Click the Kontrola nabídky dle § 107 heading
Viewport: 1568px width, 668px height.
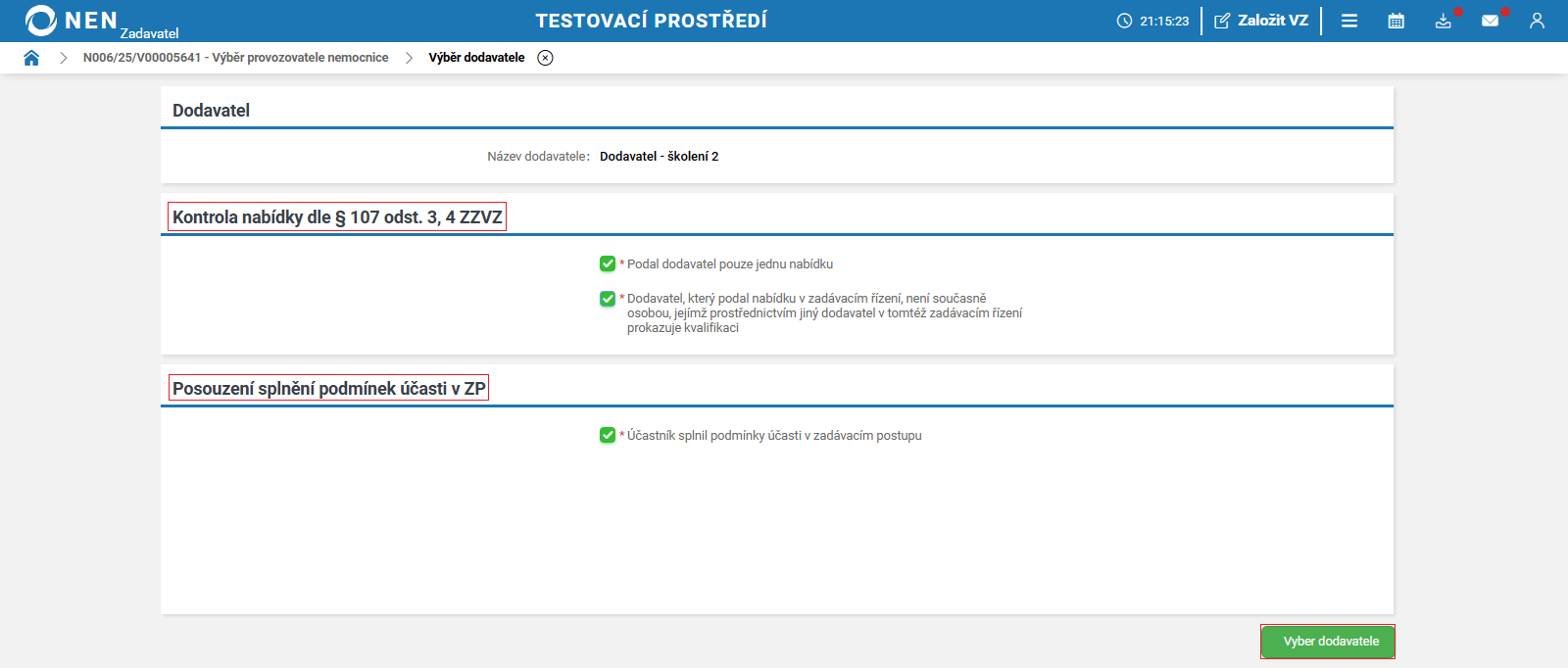tap(337, 217)
